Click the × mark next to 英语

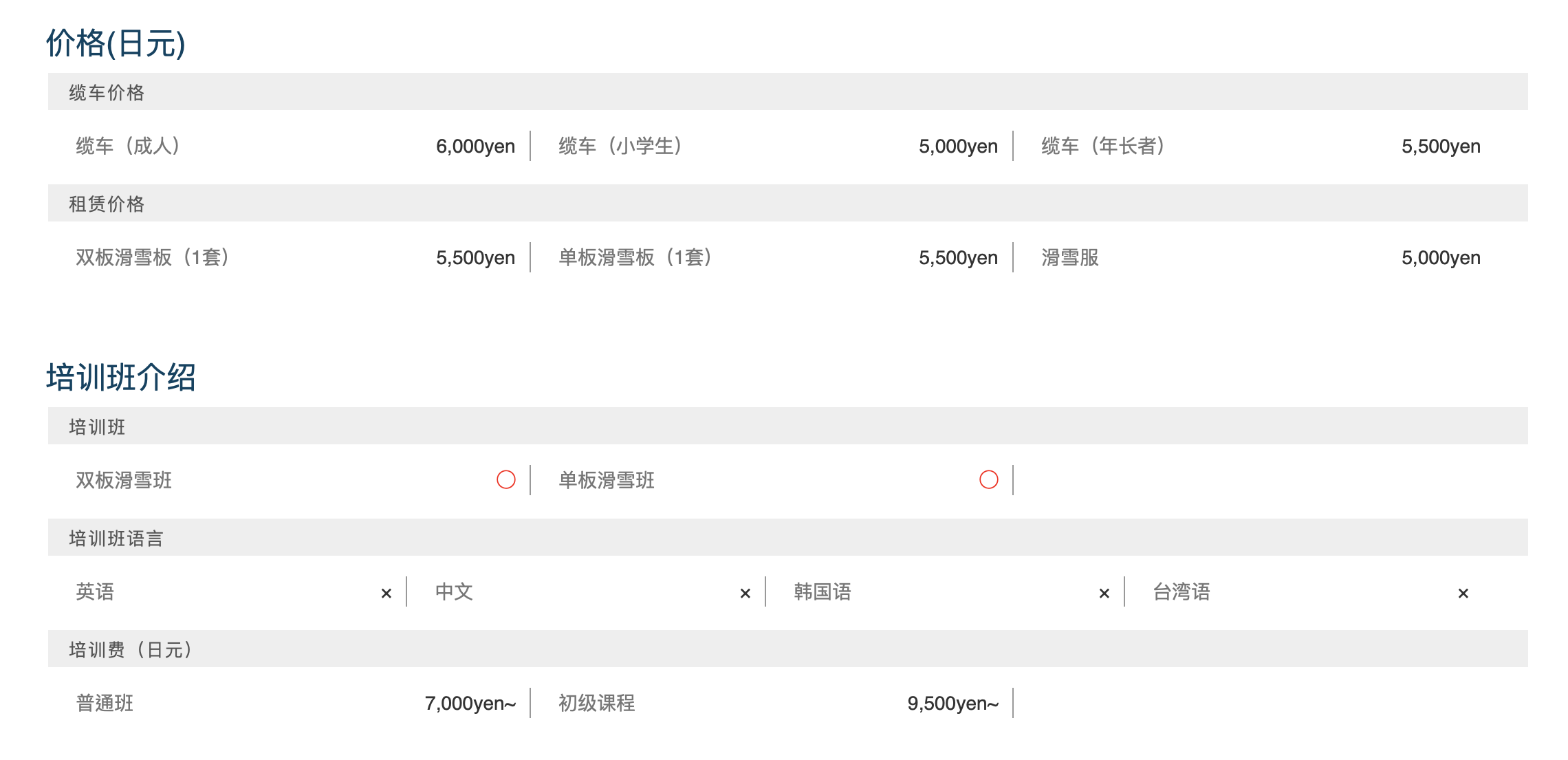(386, 593)
